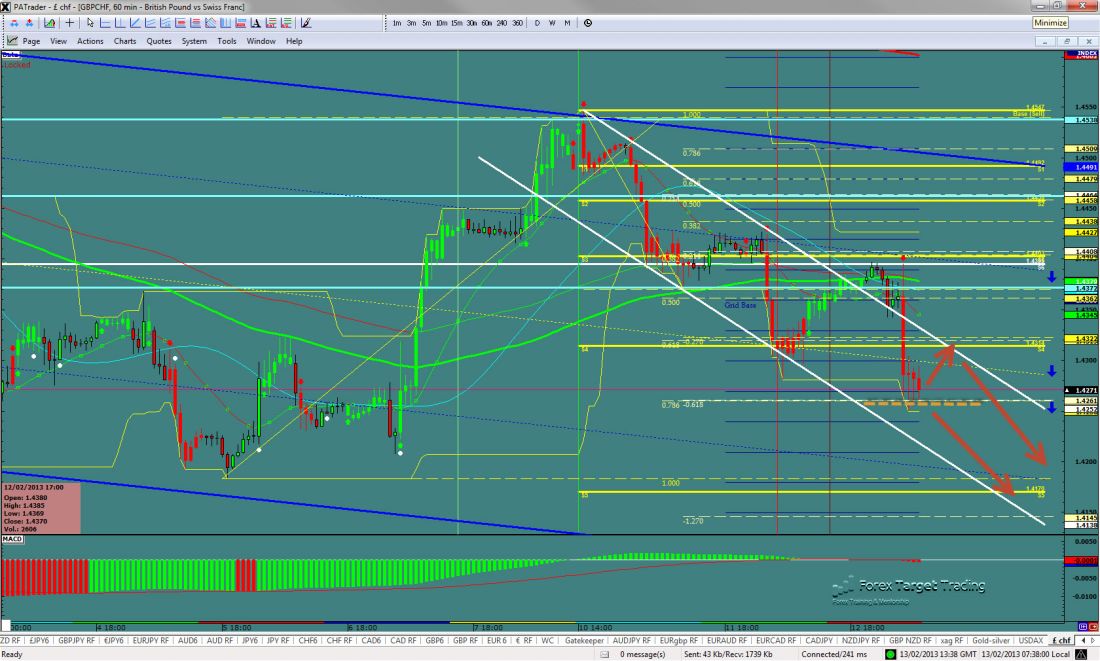Select the crosshair cursor tool
Image resolution: width=1100 pixels, height=661 pixels.
coord(69,23)
